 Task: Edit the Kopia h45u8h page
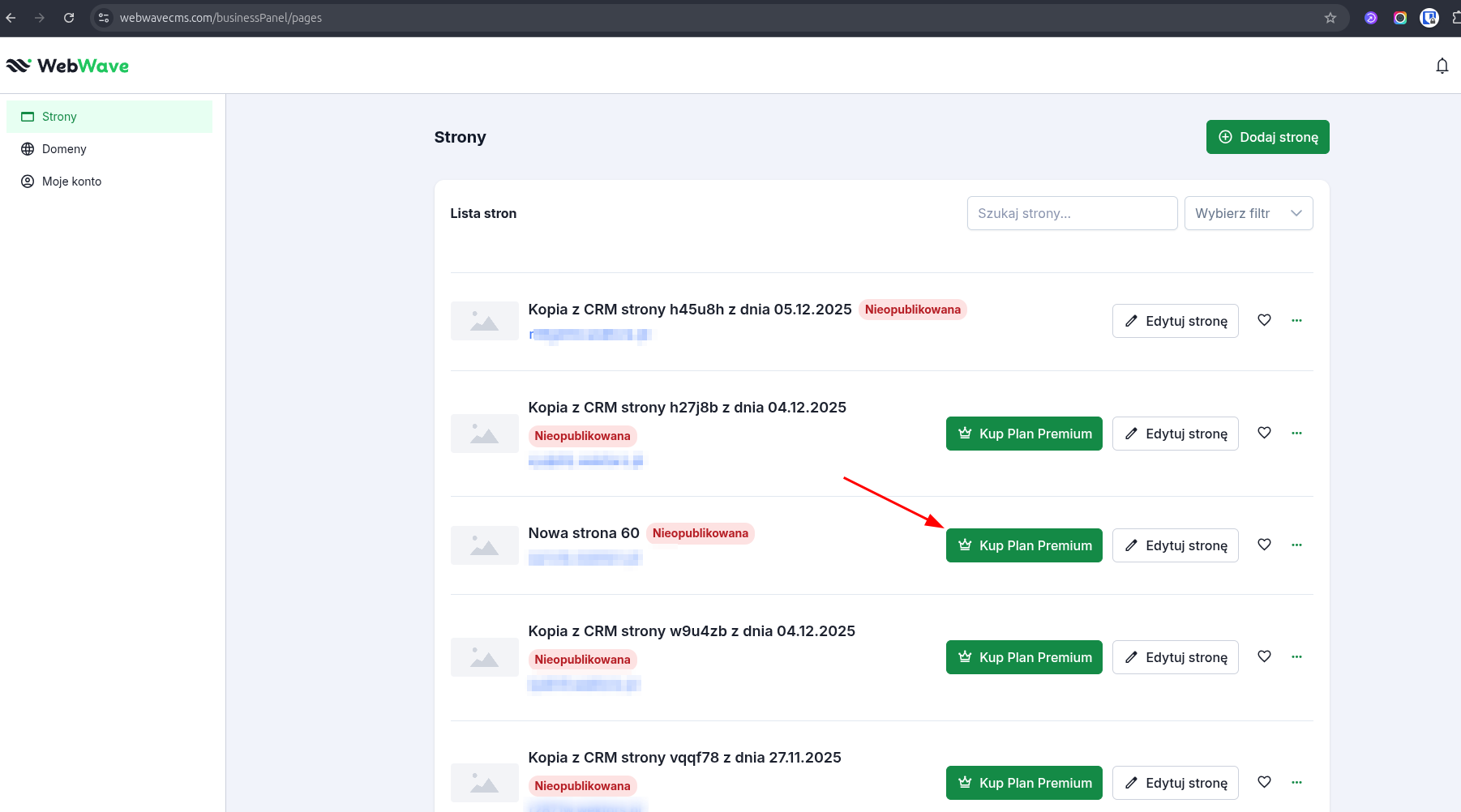(1175, 321)
